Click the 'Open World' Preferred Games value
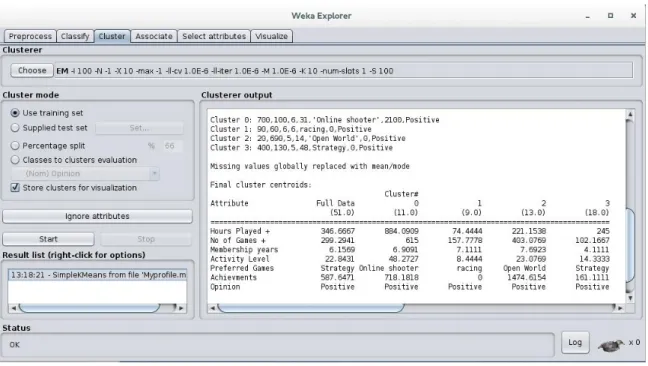648x366 pixels. point(524,268)
